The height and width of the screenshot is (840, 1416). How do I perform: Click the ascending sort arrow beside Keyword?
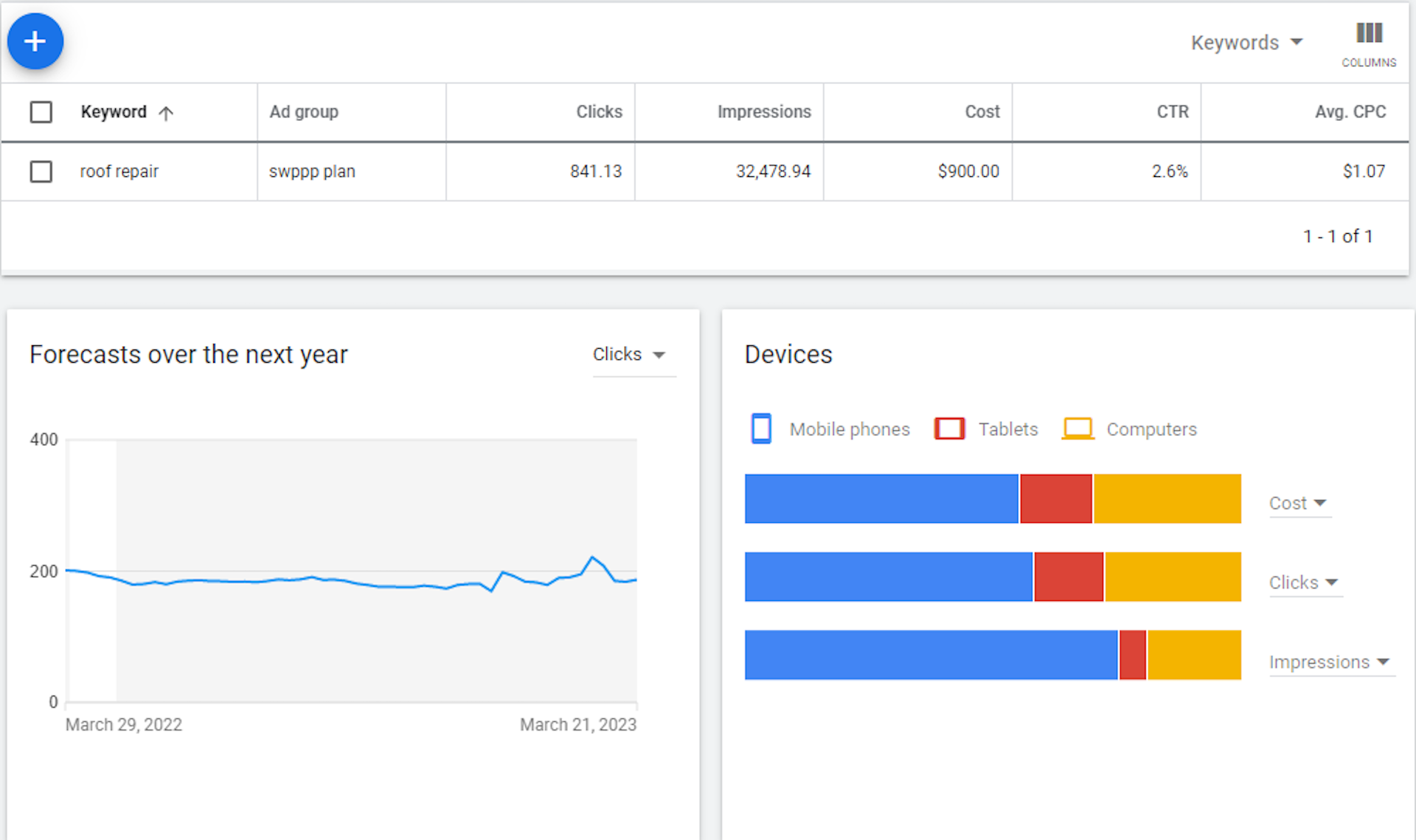167,112
